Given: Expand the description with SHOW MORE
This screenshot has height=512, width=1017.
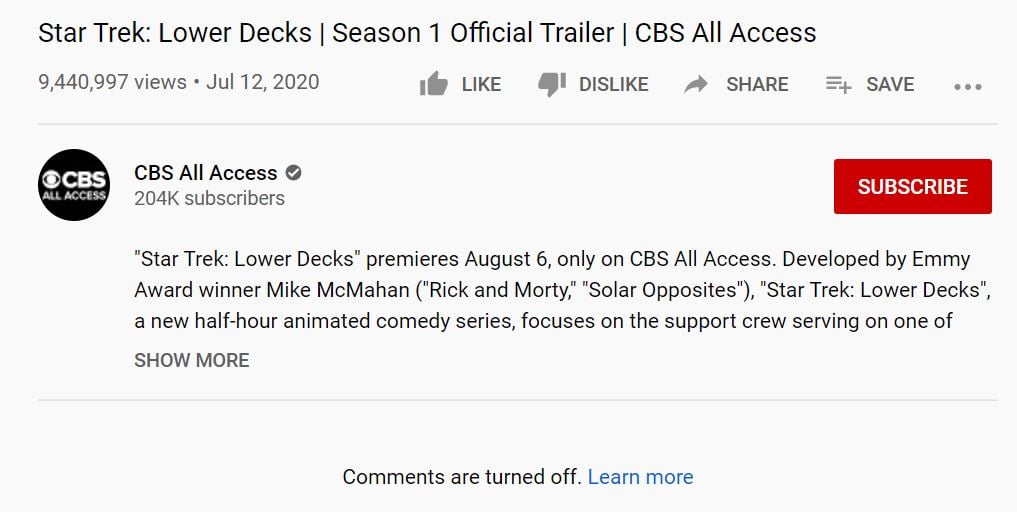Looking at the screenshot, I should click(192, 360).
